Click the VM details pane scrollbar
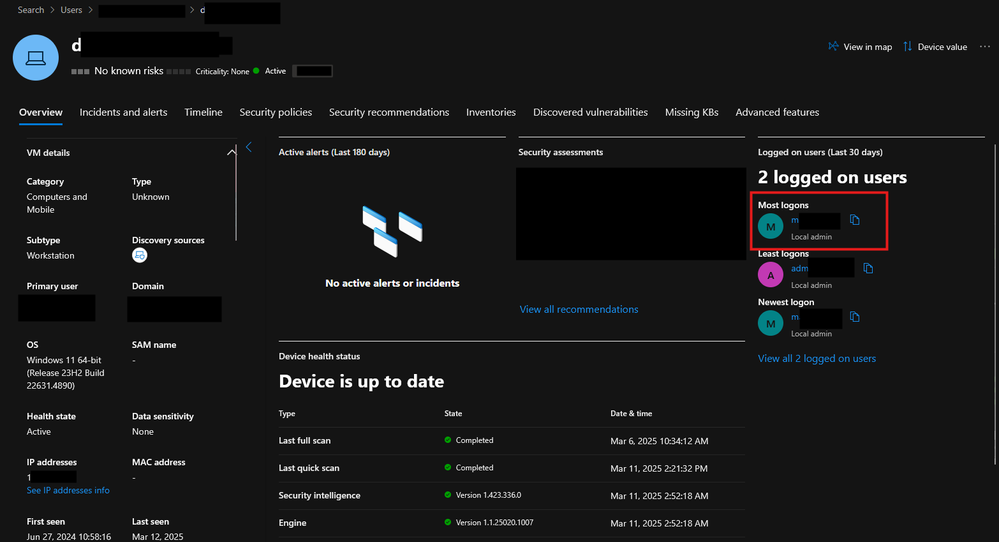The image size is (999, 542). click(x=236, y=193)
